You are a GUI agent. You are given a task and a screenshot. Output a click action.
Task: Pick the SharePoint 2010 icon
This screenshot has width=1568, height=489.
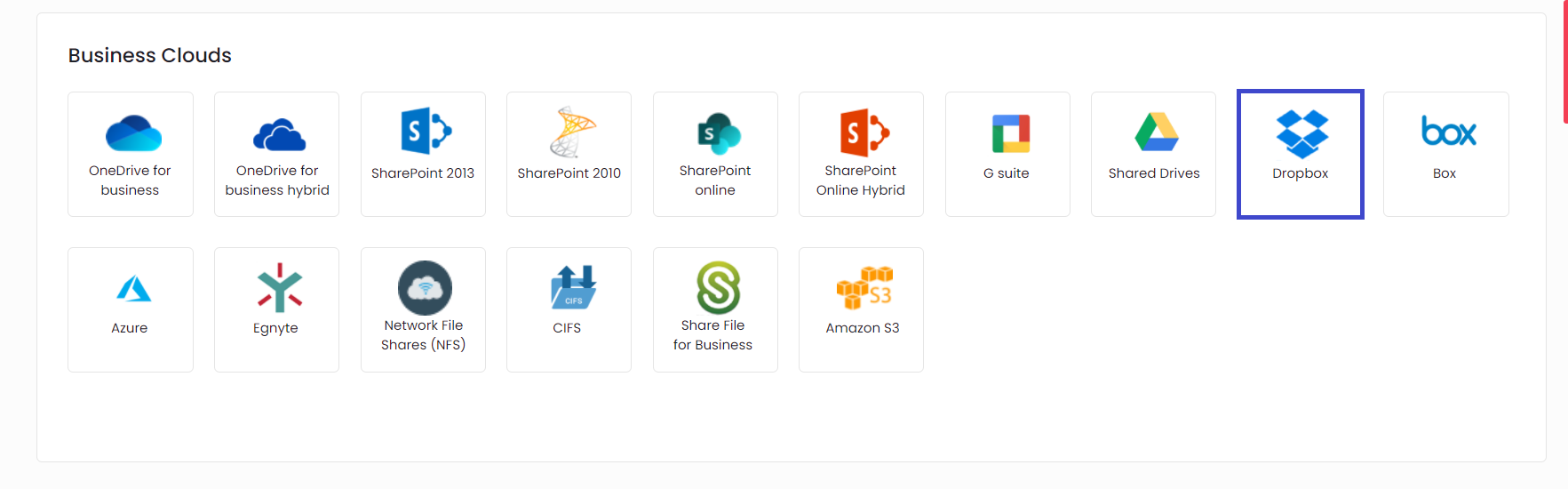pos(572,132)
